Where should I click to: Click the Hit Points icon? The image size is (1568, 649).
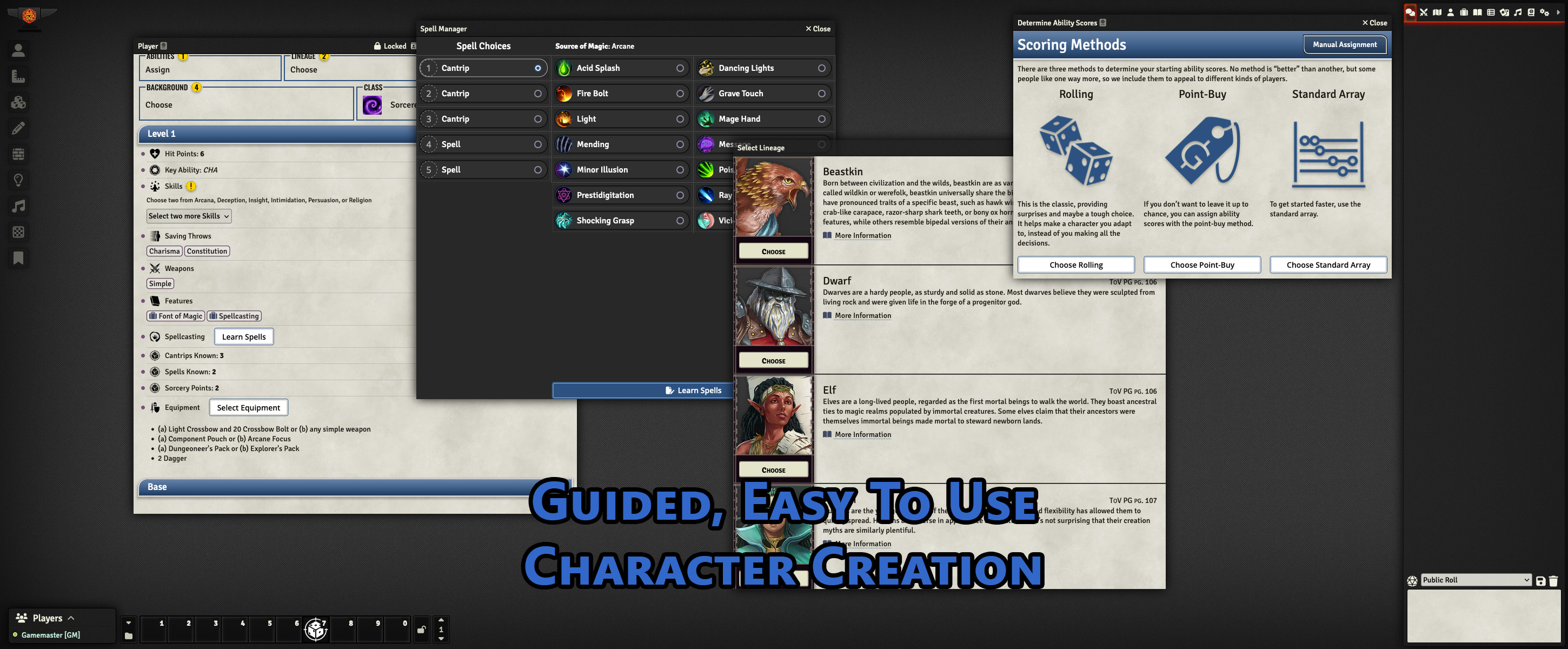(x=156, y=153)
